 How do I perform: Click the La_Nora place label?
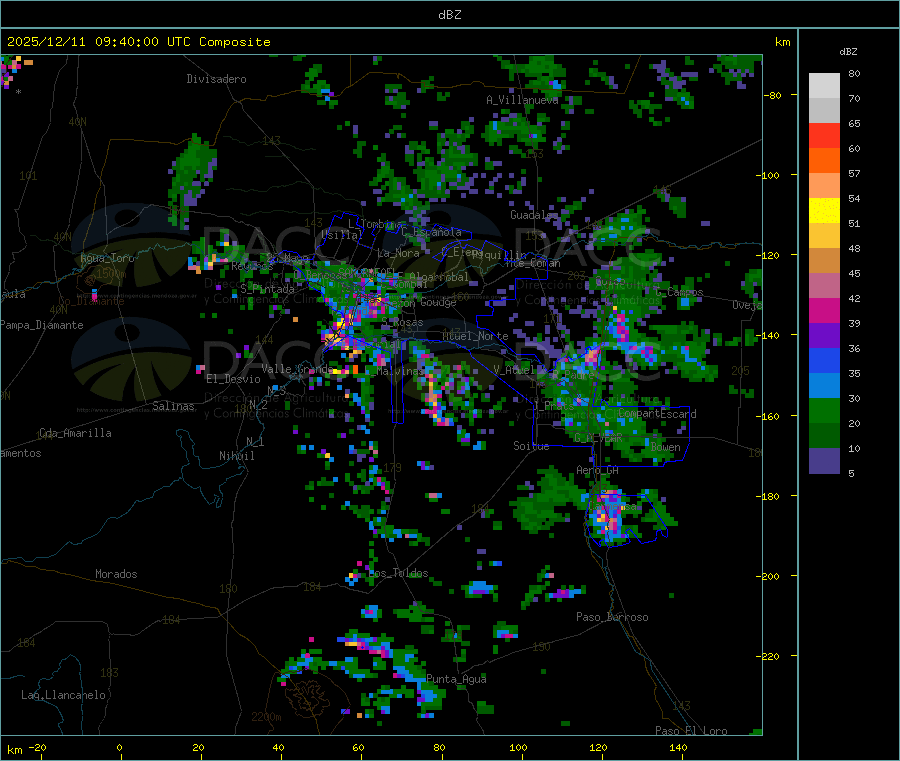click(398, 253)
